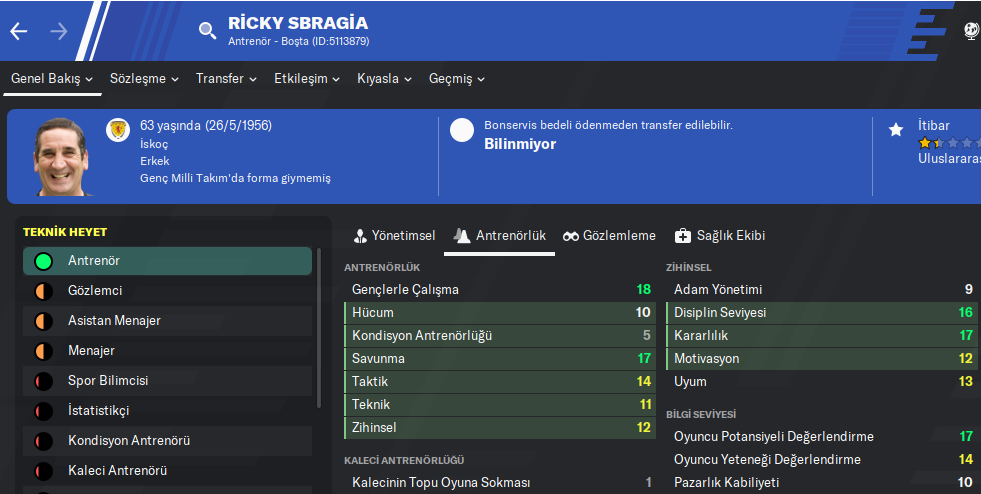Image resolution: width=981 pixels, height=494 pixels.
Task: Expand the Genel Bakış dropdown
Action: tap(52, 78)
